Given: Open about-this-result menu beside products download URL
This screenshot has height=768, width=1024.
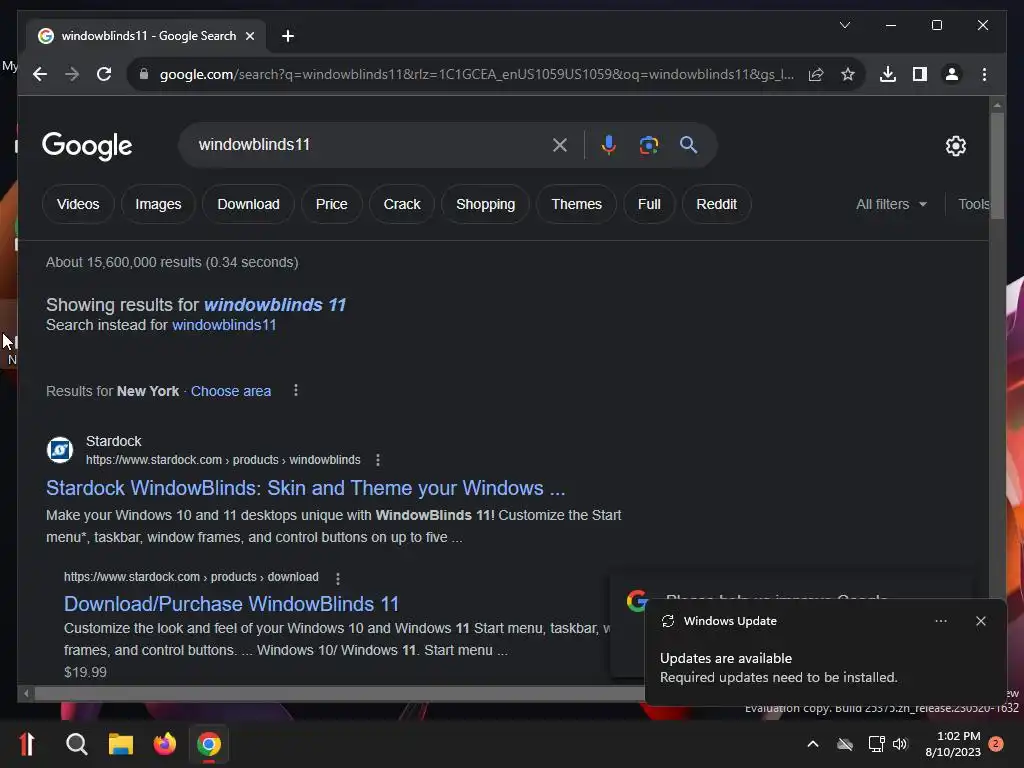Looking at the screenshot, I should click(x=338, y=579).
